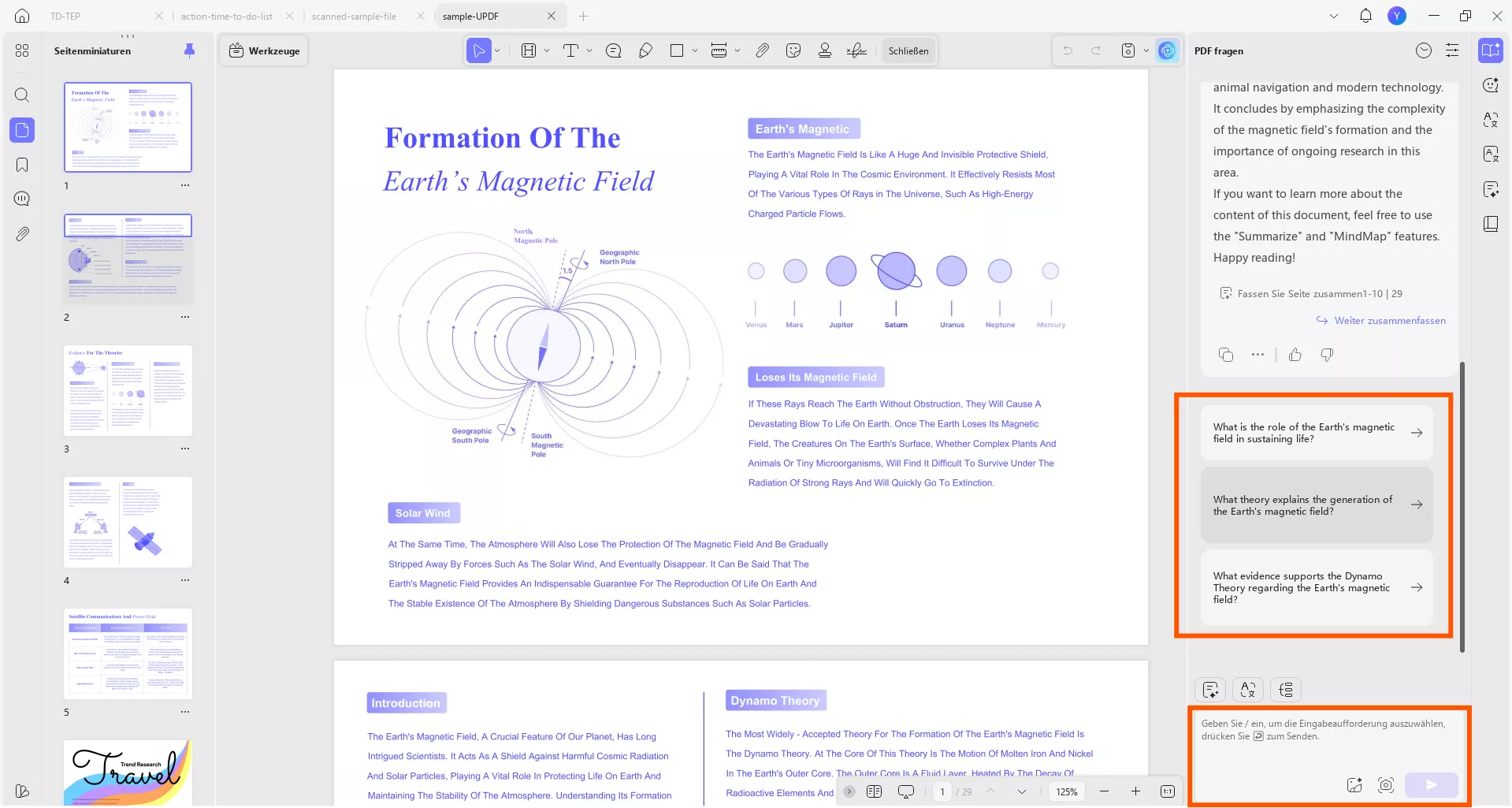The width and height of the screenshot is (1512, 808).
Task: Open the zoom level 125% dropdown
Action: (1067, 791)
